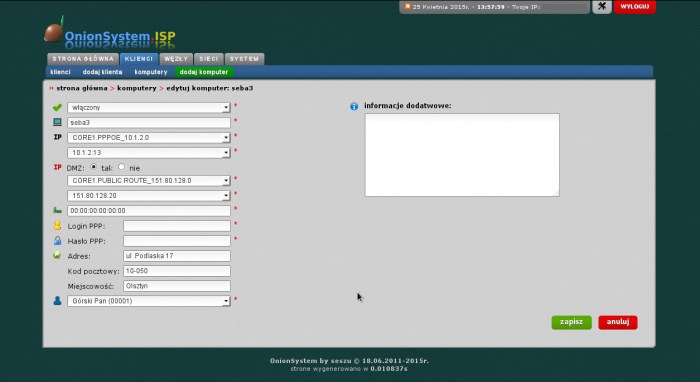Click the orange RSS icon in top bar
700x382 pixels.
coord(407,6)
